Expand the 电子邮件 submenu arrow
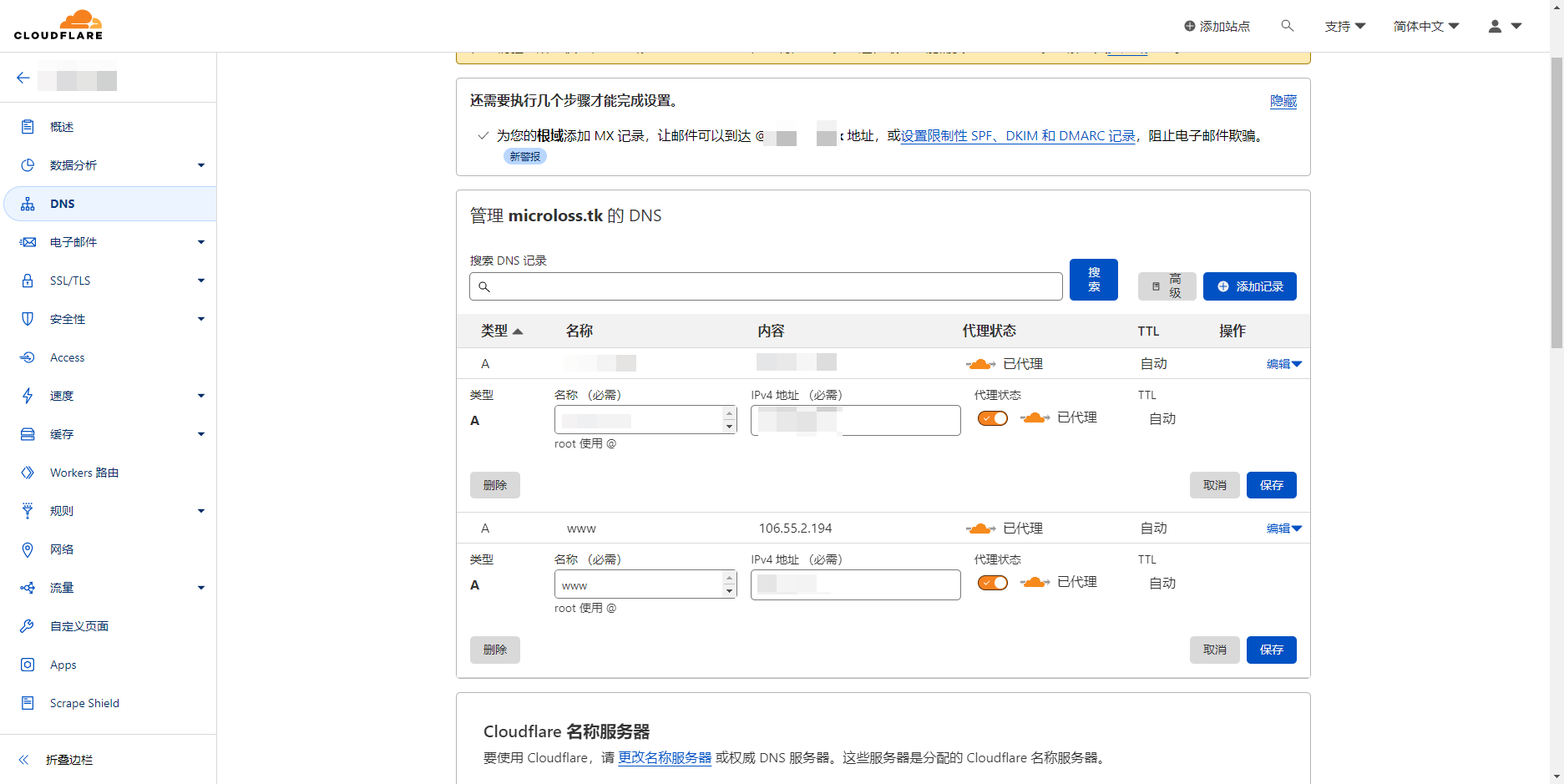 (201, 242)
